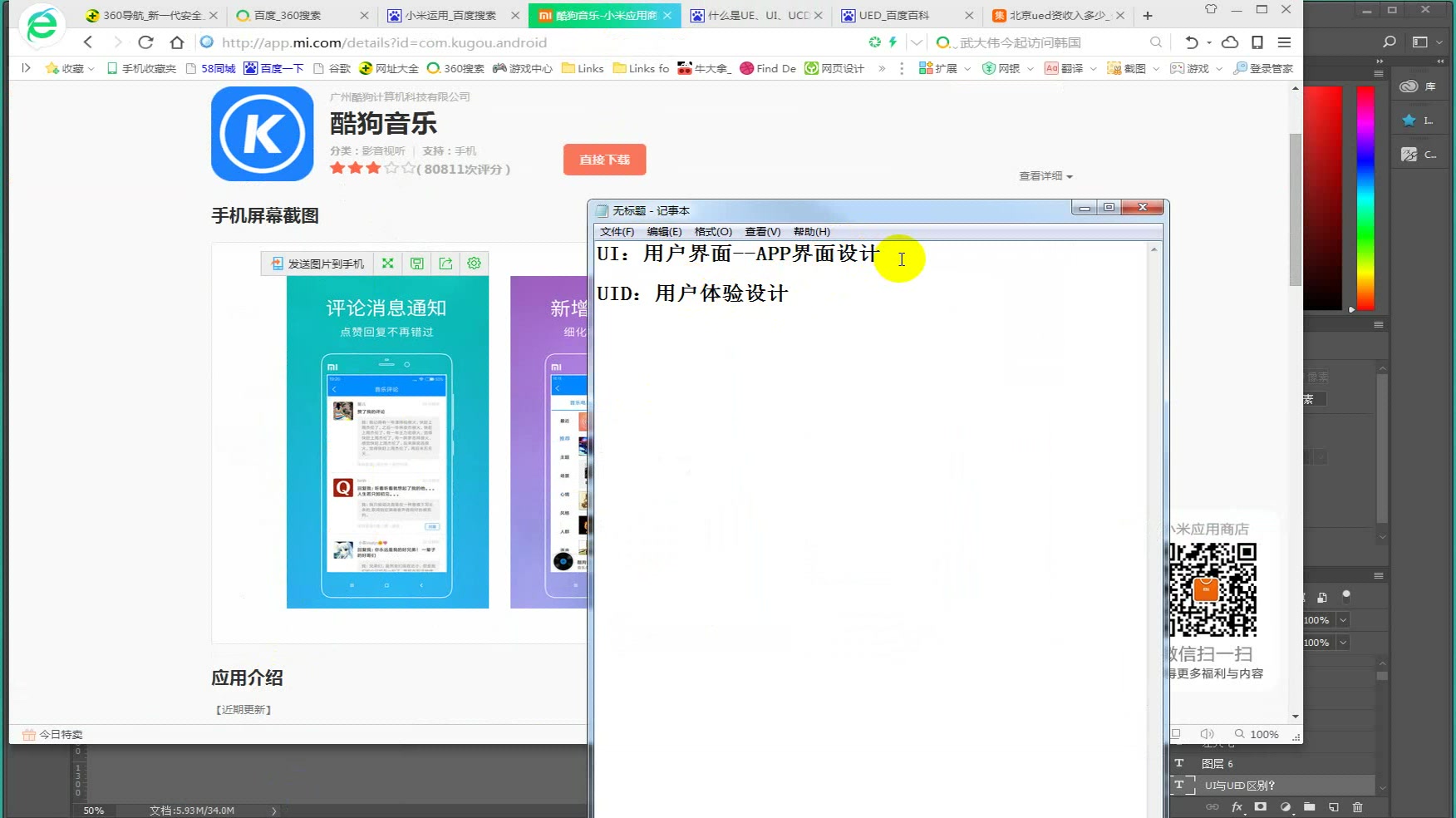This screenshot has width=1456, height=818.
Task: Click the link layers icon in Photoshop
Action: [1213, 807]
